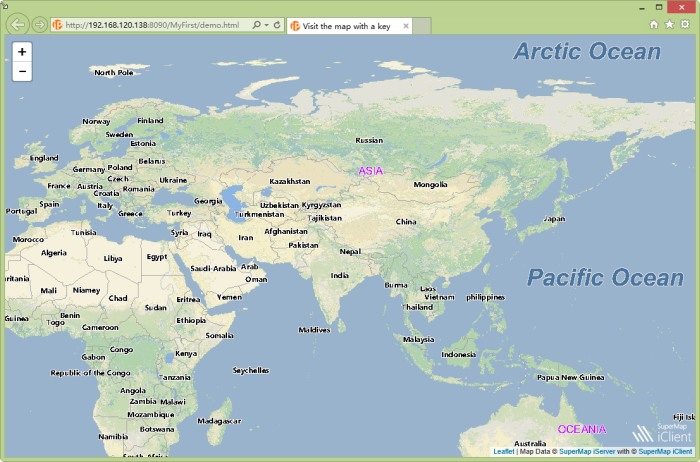
Task: Open the Leaflet attribution link
Action: click(x=504, y=451)
